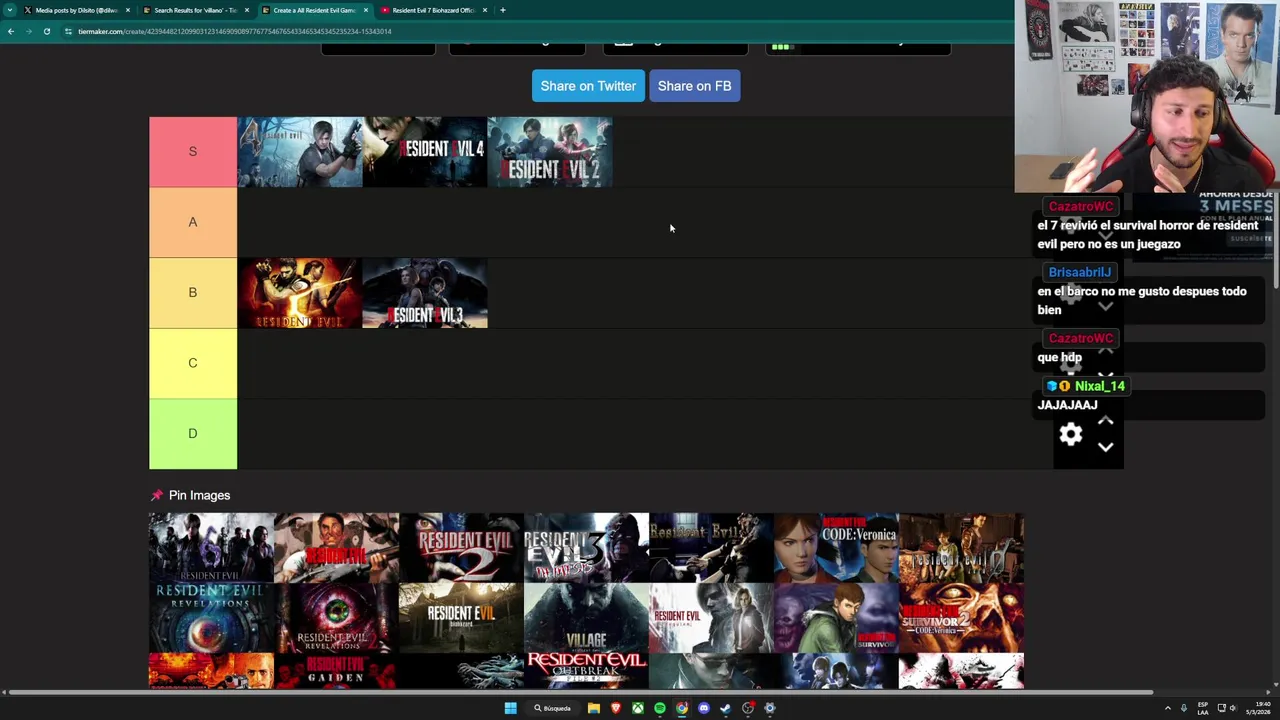Image resolution: width=1280 pixels, height=720 pixels.
Task: Click the volume icon in system tray
Action: coord(1233,708)
